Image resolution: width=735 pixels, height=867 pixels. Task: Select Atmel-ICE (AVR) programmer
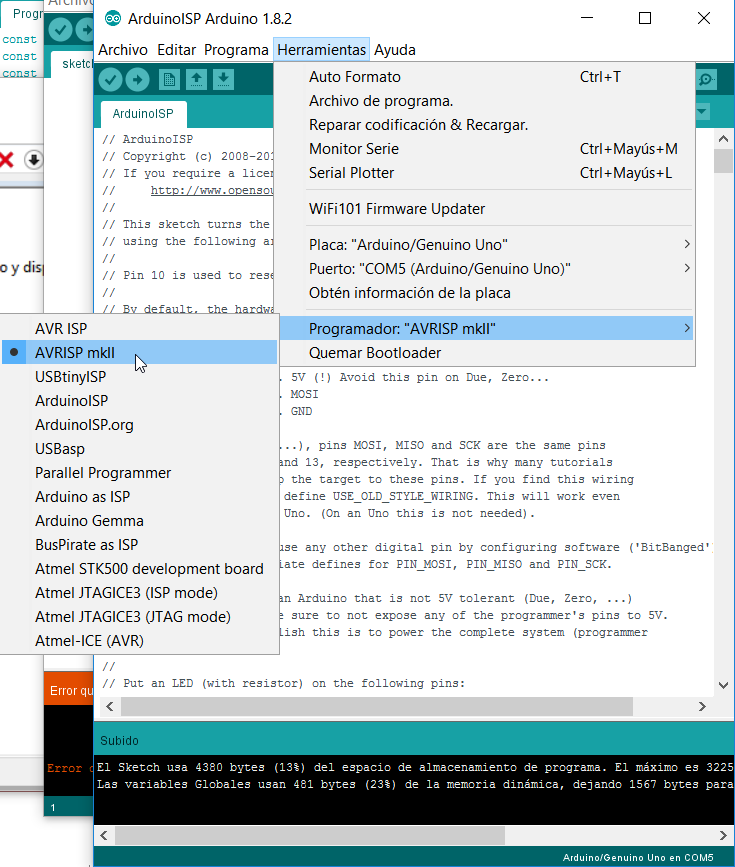pos(139,641)
